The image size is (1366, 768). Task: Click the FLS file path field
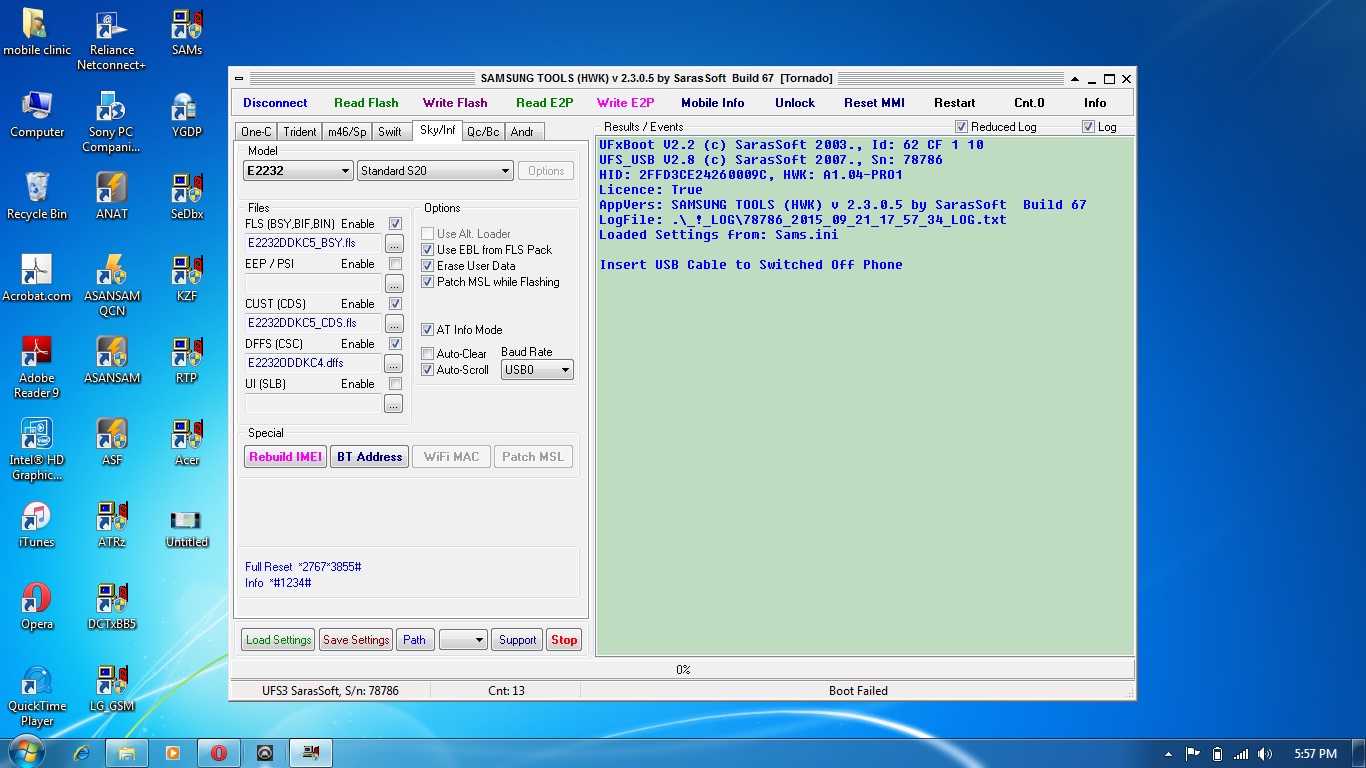[x=314, y=243]
